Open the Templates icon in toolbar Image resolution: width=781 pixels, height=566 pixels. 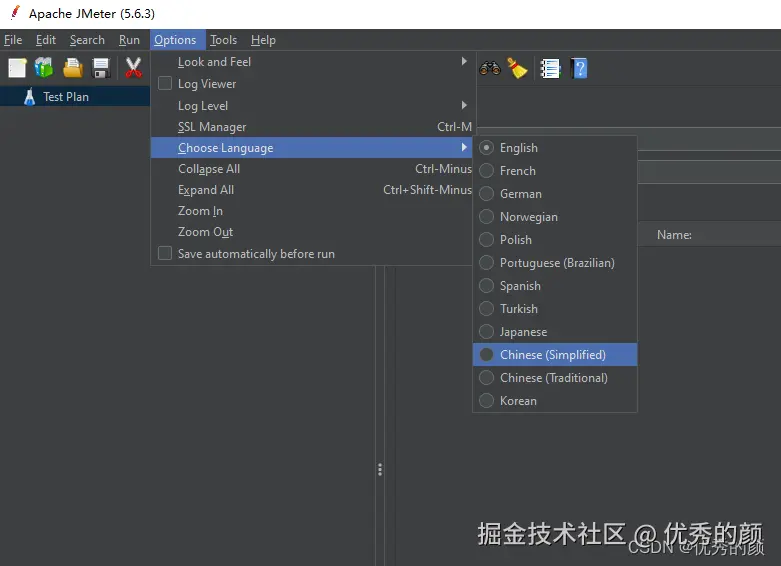click(x=44, y=68)
